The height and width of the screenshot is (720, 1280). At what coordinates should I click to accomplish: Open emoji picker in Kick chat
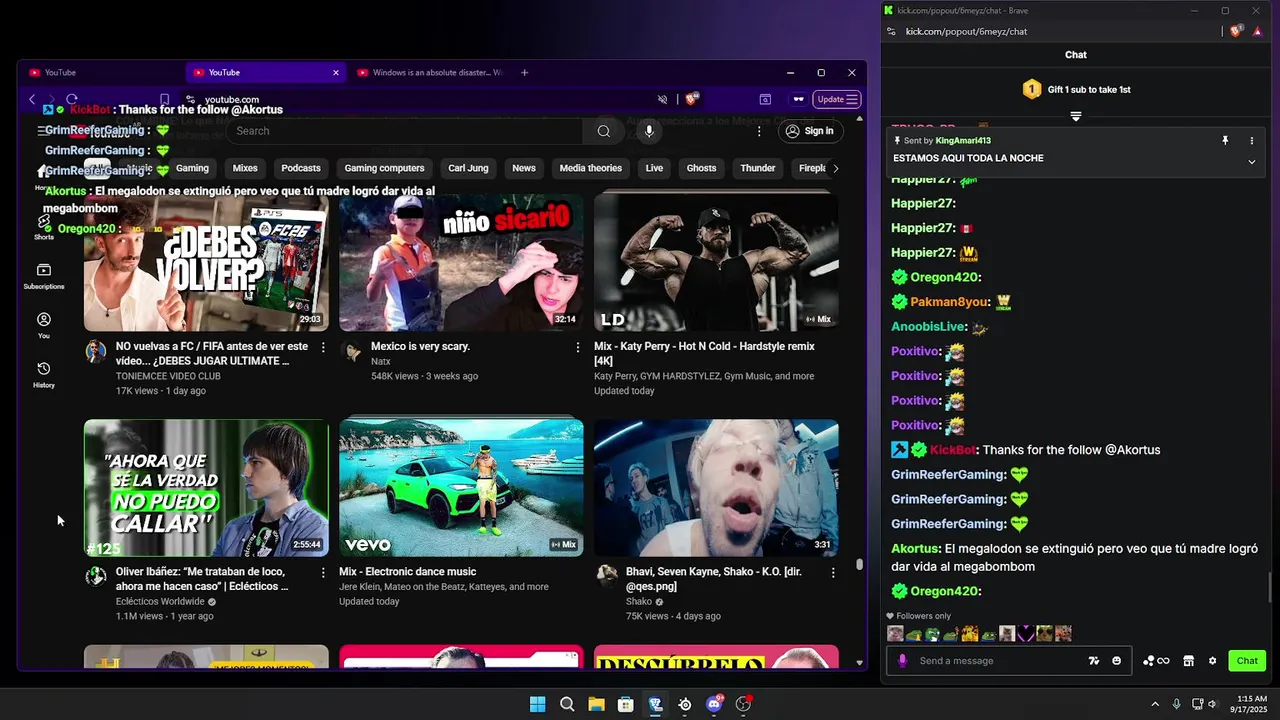tap(1117, 661)
